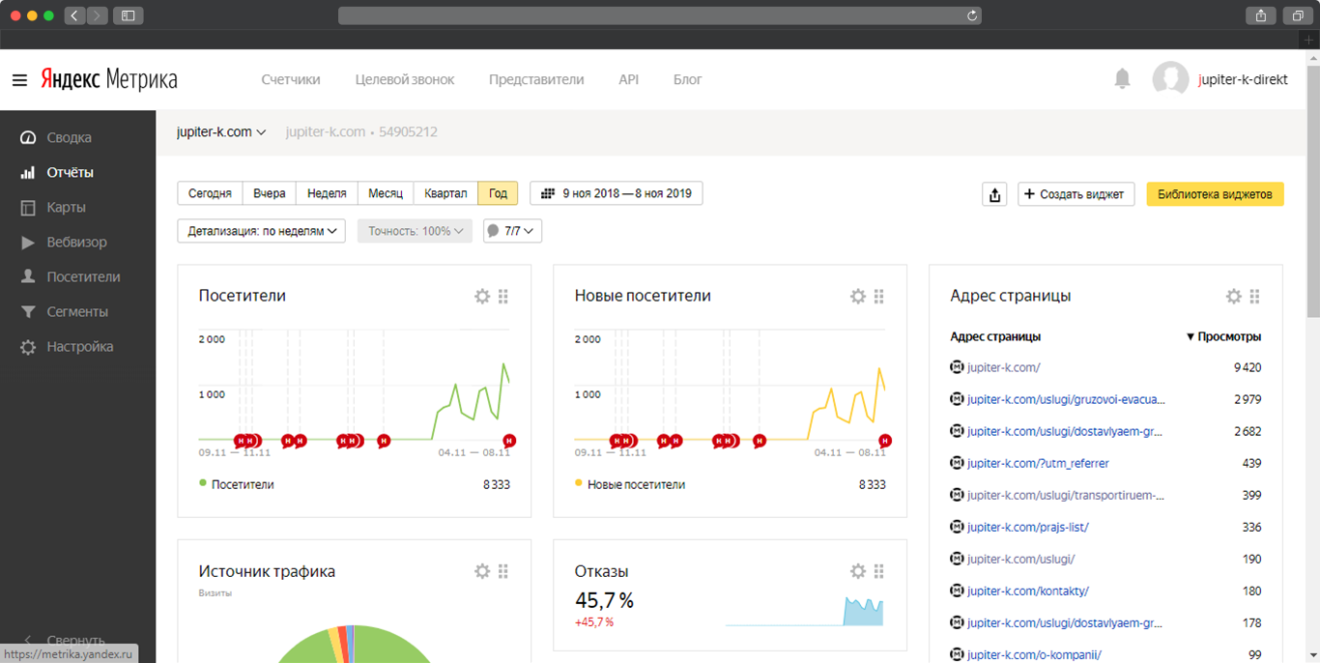Open settings gear on Отказы widget
The image size is (1320, 663).
tap(857, 571)
